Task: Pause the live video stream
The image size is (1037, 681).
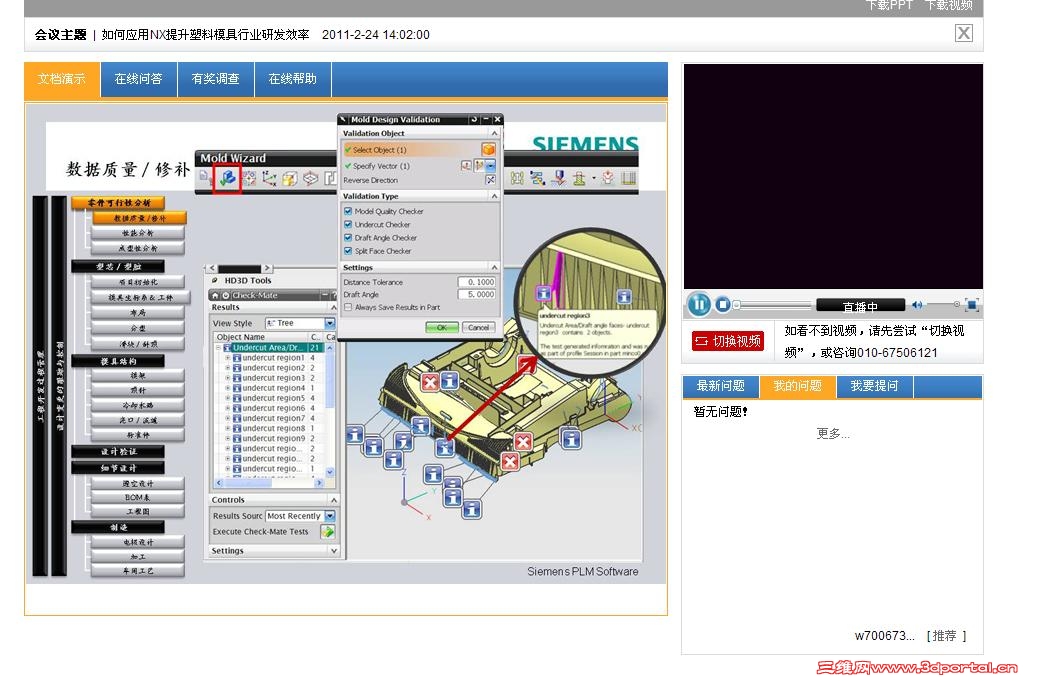Action: [699, 304]
